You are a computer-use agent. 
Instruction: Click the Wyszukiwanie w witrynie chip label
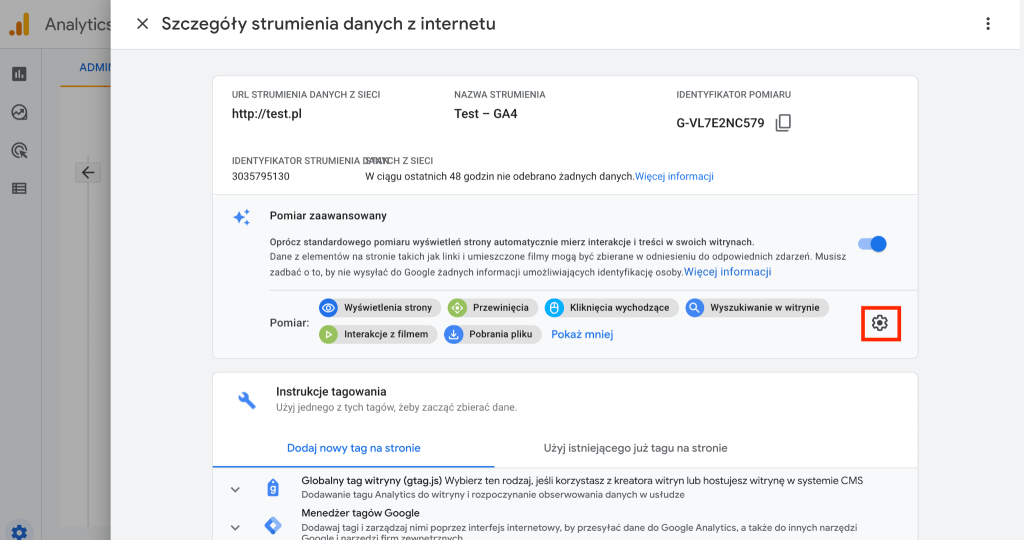pos(765,308)
